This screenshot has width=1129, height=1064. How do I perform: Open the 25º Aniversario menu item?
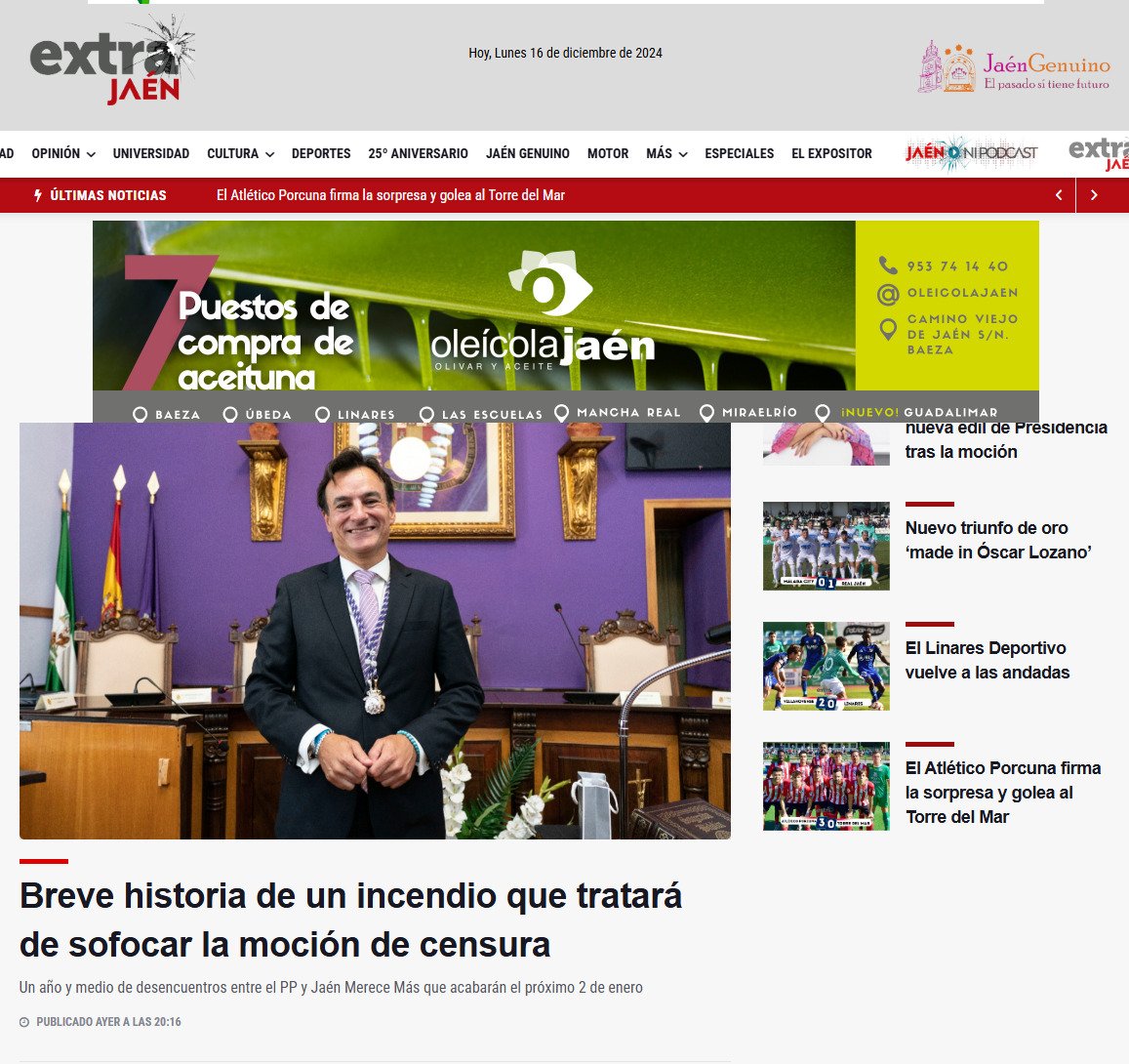coord(418,154)
